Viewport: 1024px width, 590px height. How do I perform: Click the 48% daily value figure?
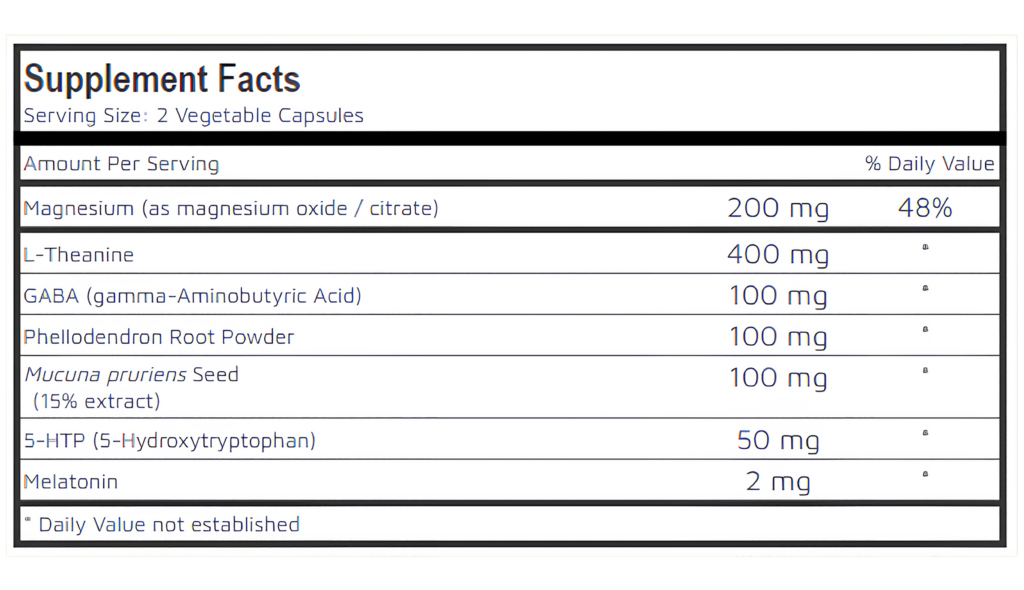925,208
